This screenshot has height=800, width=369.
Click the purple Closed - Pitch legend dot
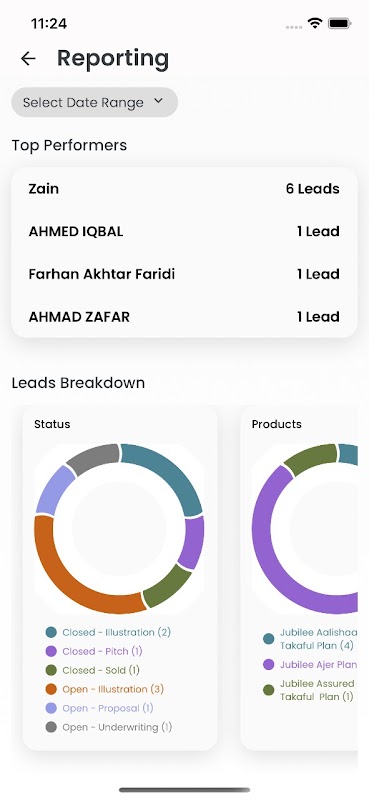(x=51, y=651)
